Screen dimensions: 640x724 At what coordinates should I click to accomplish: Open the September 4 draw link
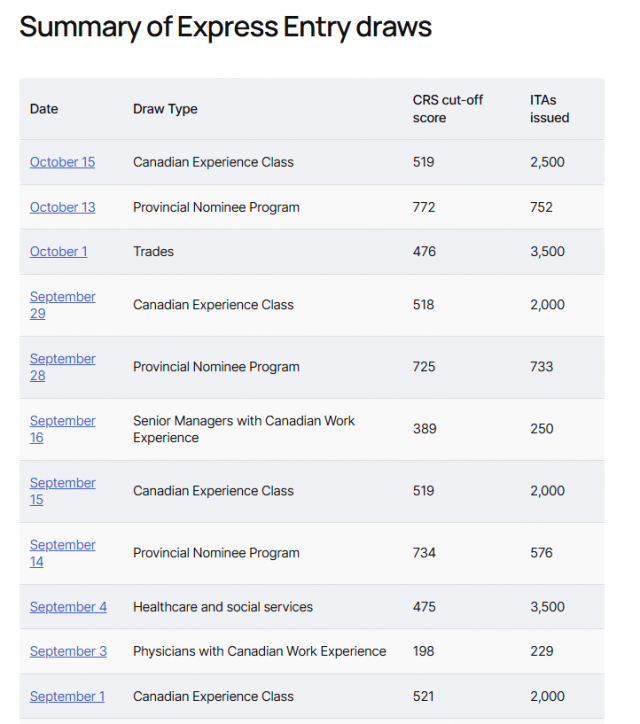point(68,607)
